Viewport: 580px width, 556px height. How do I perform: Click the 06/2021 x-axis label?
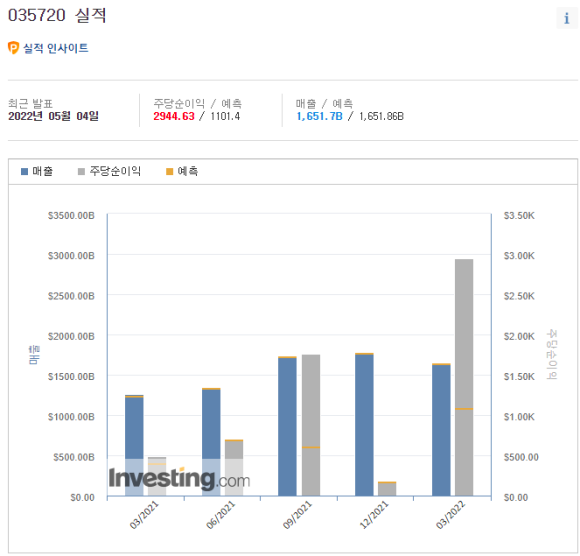pos(220,515)
